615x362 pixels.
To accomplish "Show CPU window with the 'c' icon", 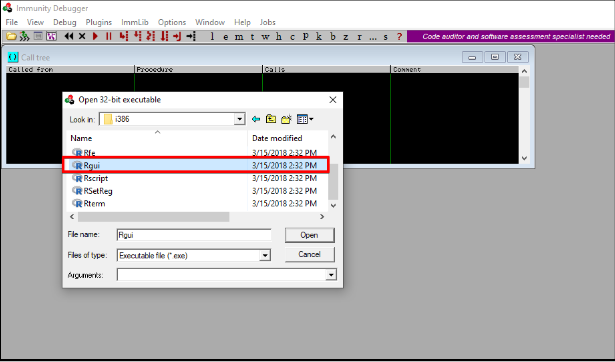I will click(292, 36).
